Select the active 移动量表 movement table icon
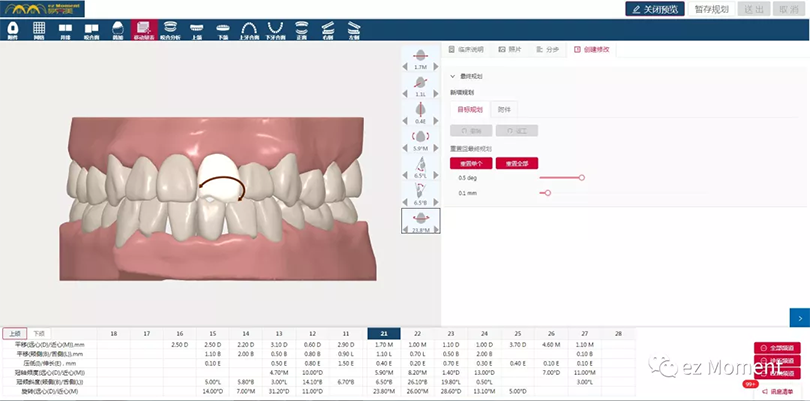The width and height of the screenshot is (810, 401). [x=144, y=29]
